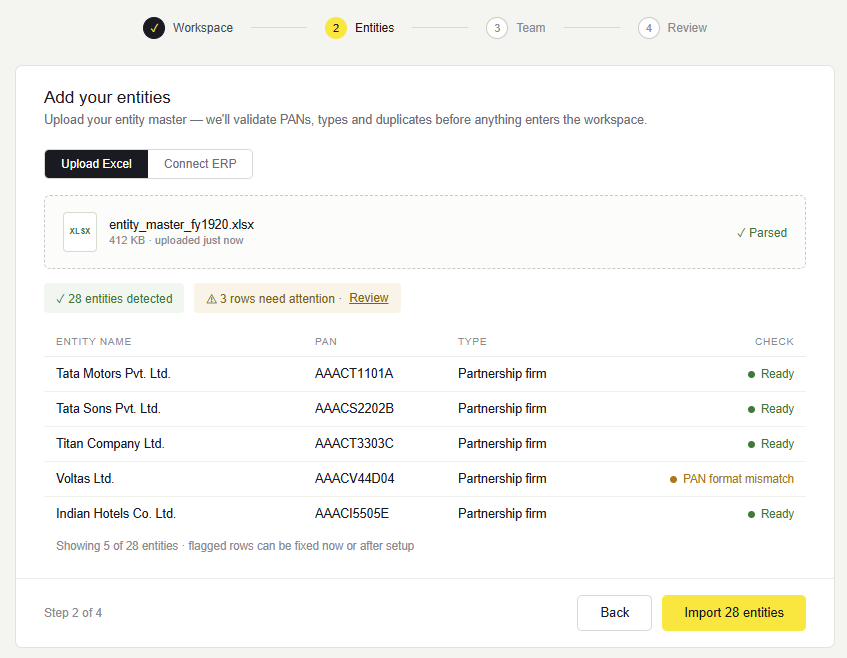Click Ready status for Titan Company
Image resolution: width=847 pixels, height=658 pixels.
771,444
